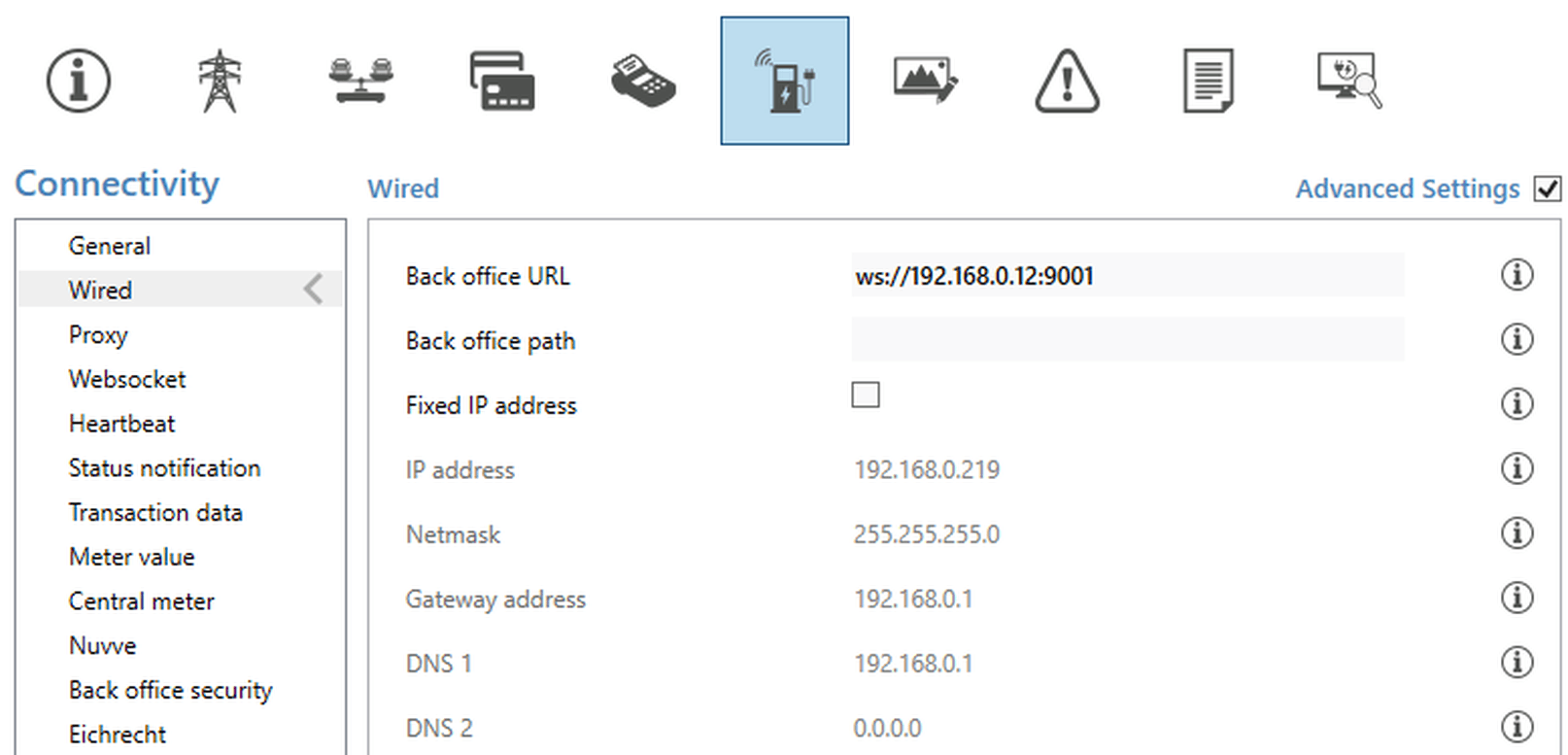Click the Back office URL field
The height and width of the screenshot is (755, 1568).
(1127, 276)
